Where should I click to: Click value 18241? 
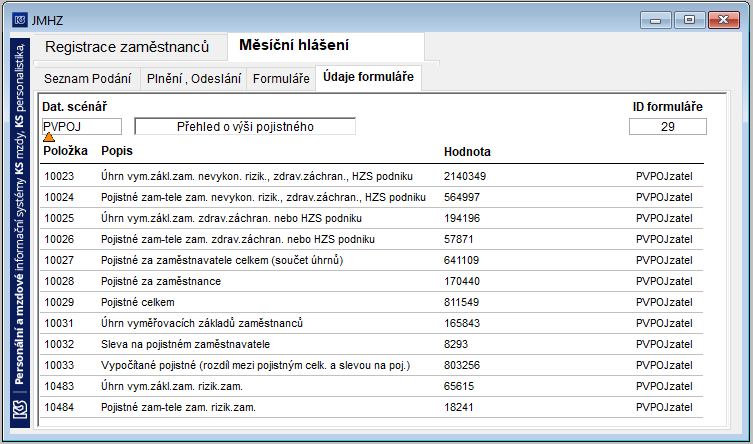coord(459,408)
